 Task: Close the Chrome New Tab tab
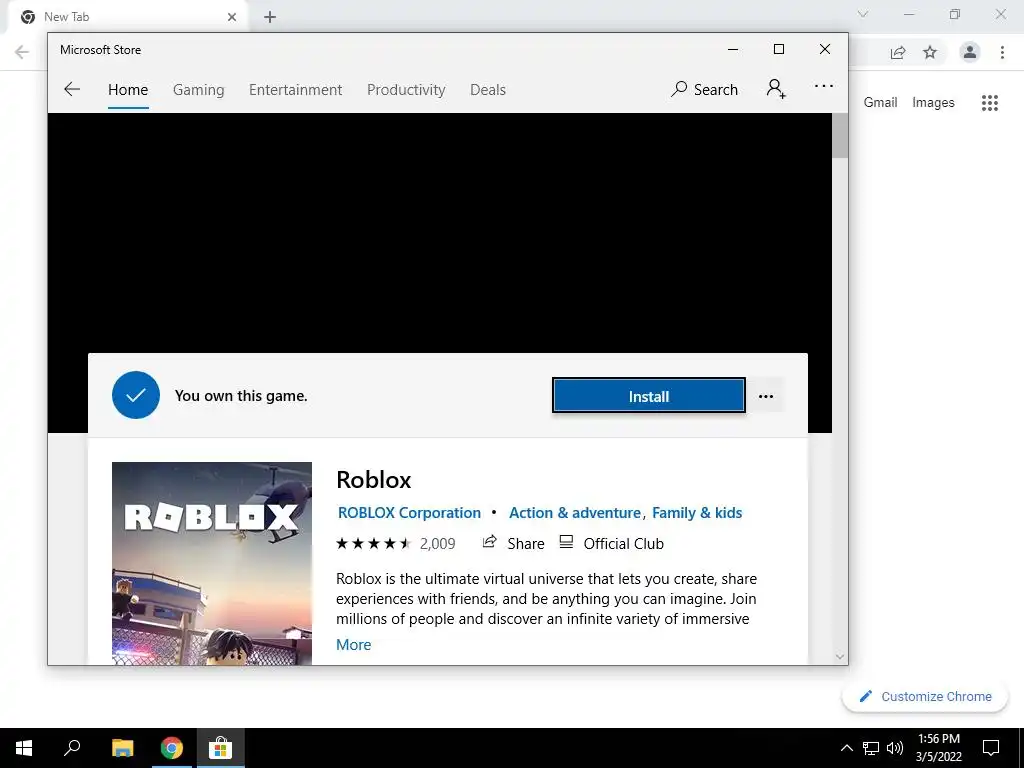click(232, 17)
